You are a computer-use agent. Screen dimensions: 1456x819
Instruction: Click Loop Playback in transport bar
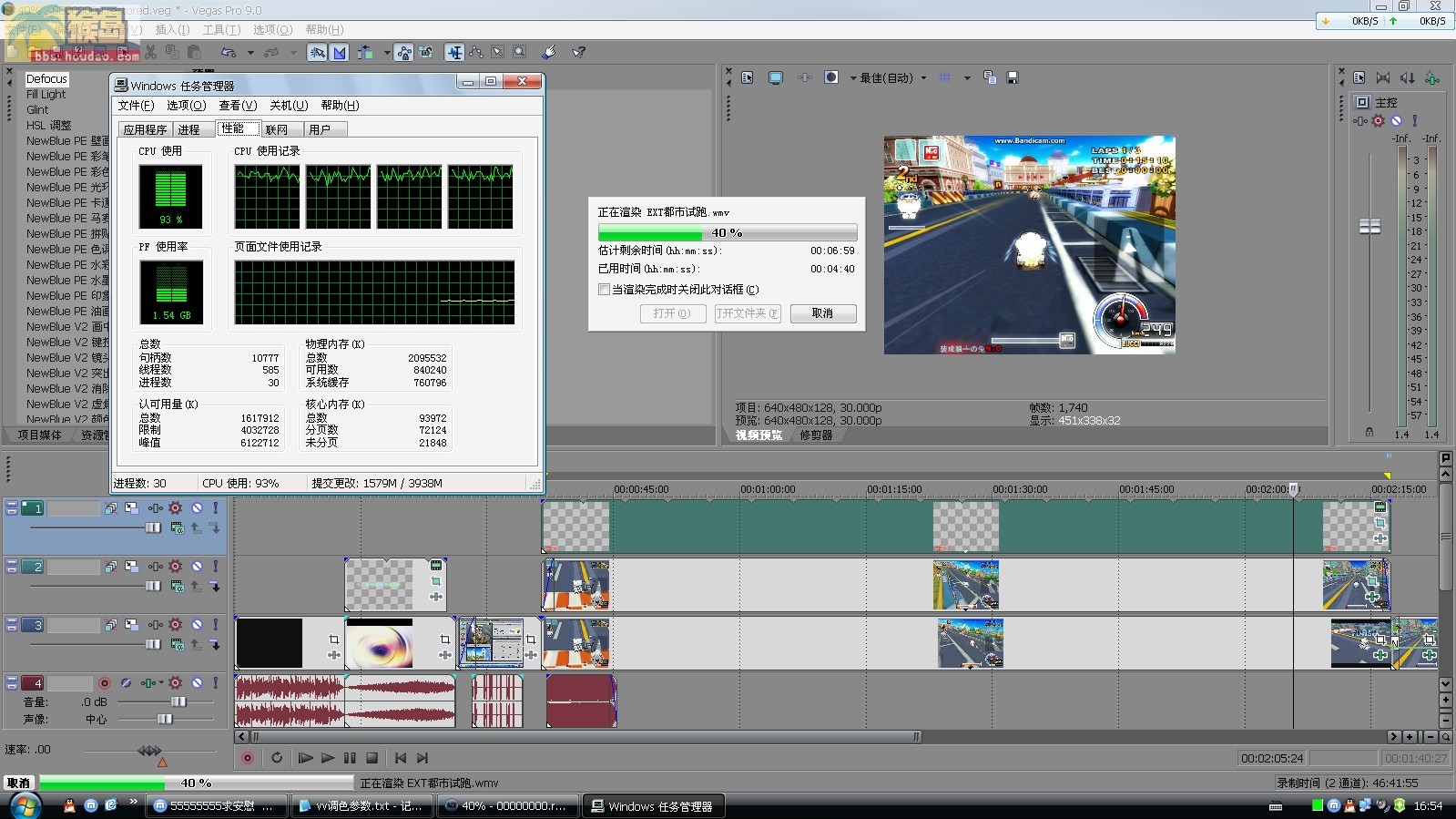pos(277,758)
